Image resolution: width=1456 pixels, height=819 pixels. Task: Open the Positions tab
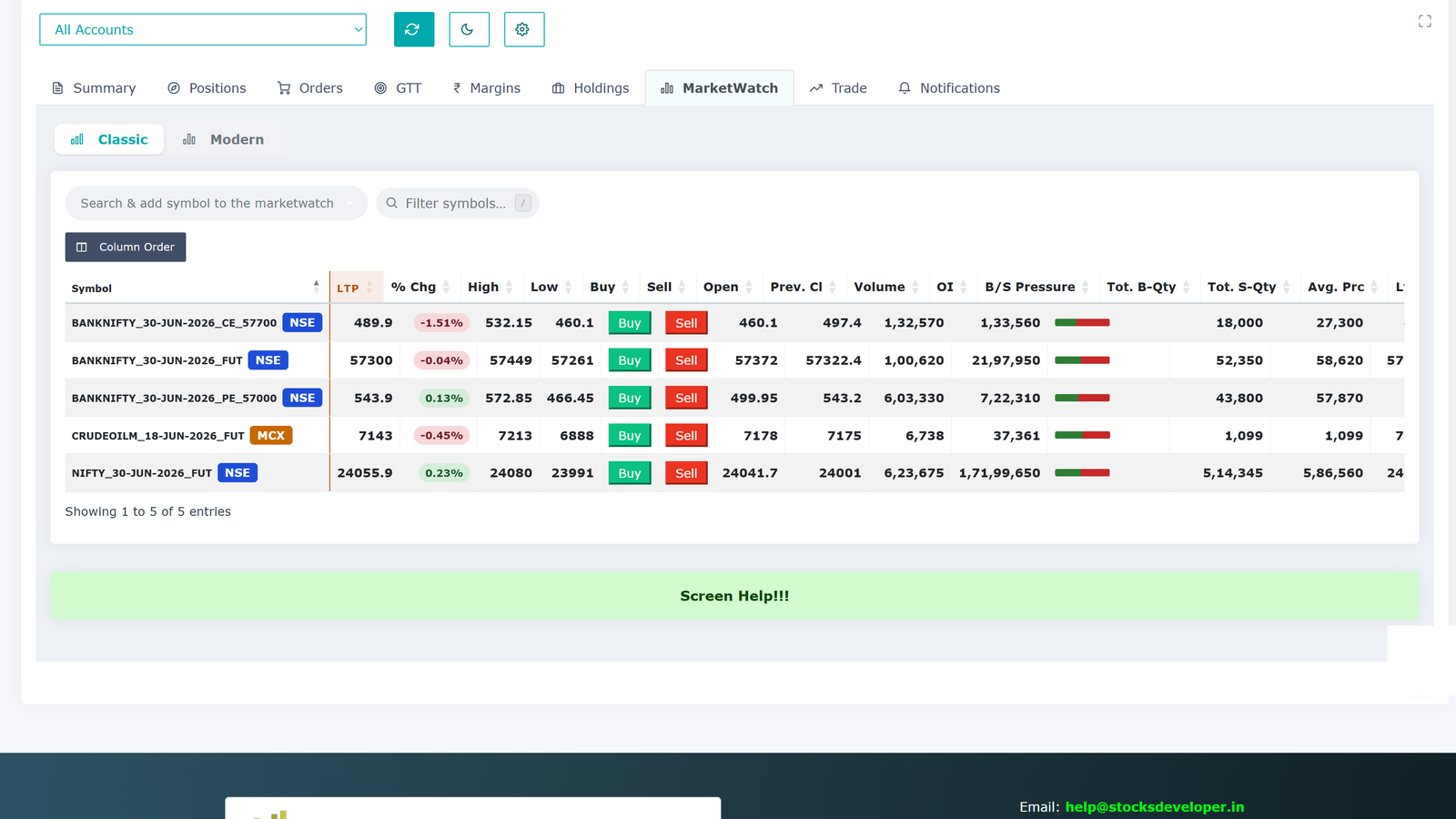[x=207, y=88]
